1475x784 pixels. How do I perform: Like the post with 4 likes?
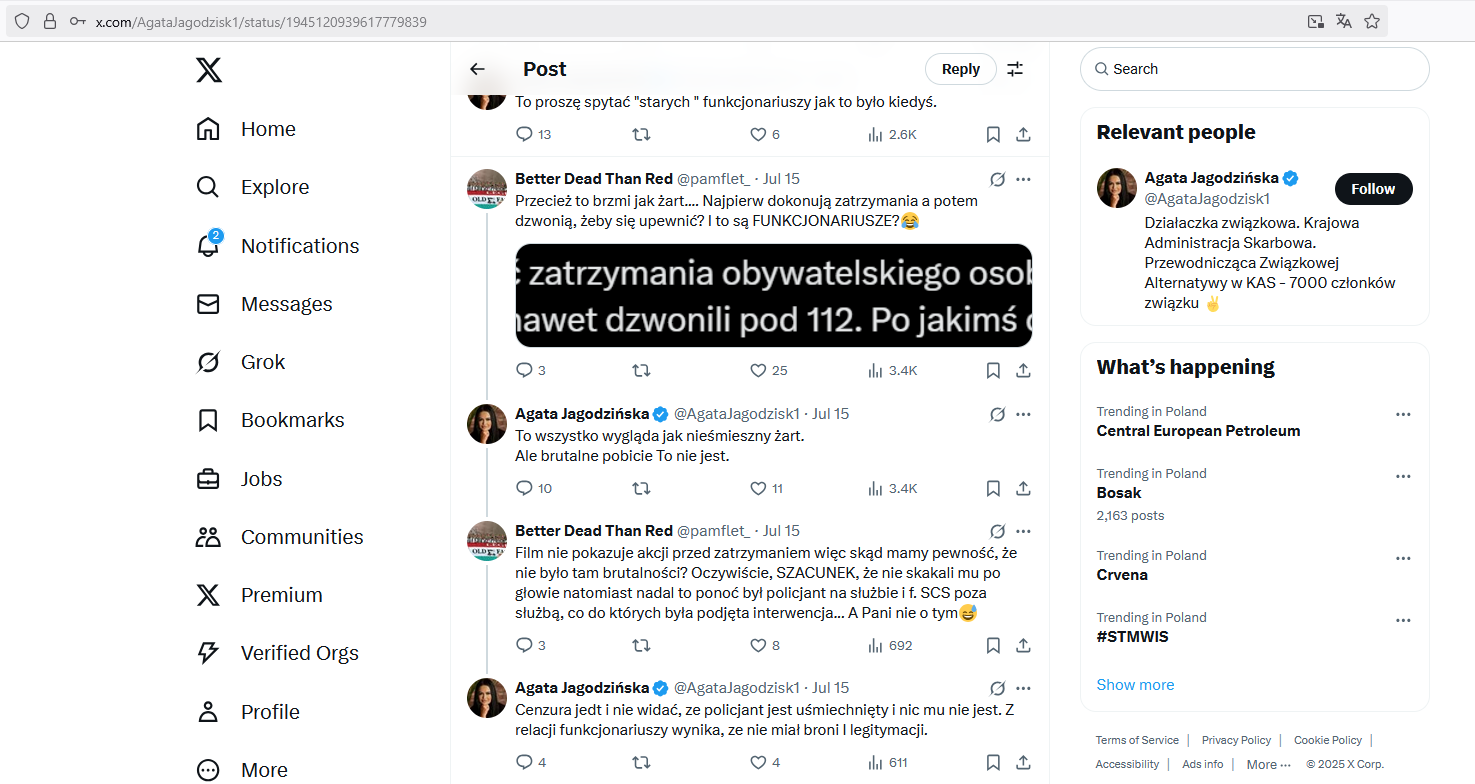point(764,762)
